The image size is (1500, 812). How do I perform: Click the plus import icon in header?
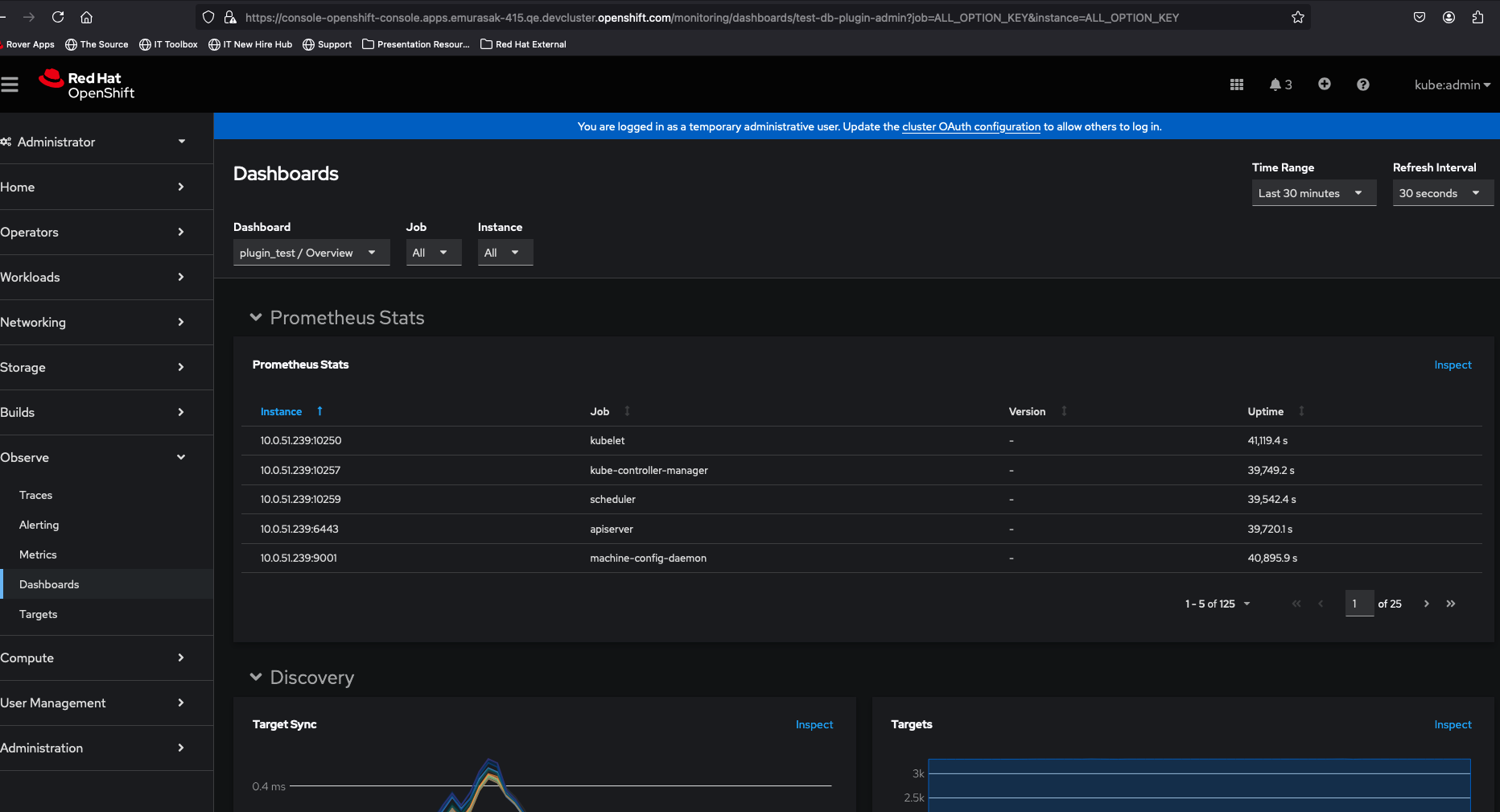1324,84
